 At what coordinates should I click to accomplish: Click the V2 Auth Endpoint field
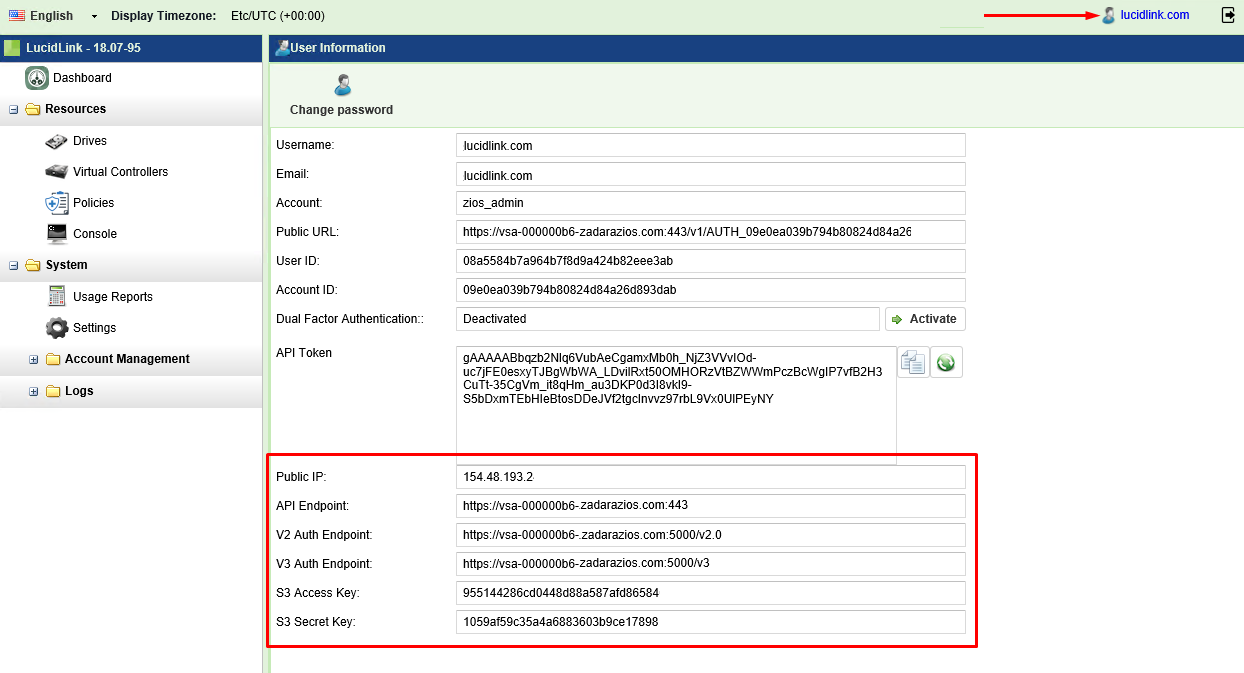[x=711, y=535]
